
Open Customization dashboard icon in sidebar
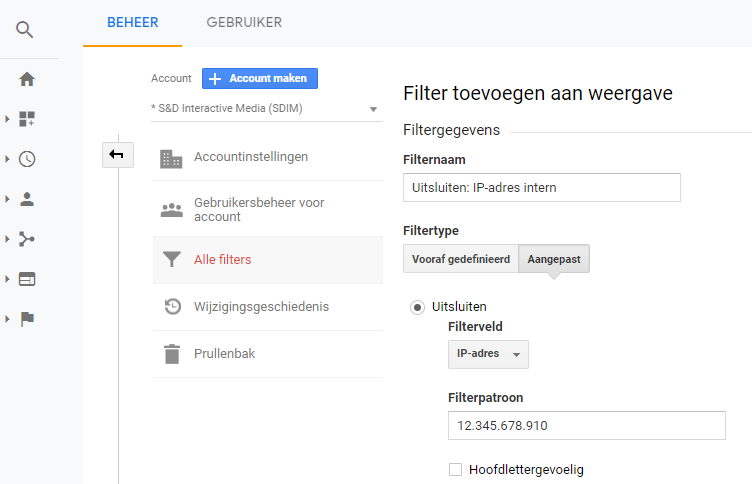click(27, 118)
